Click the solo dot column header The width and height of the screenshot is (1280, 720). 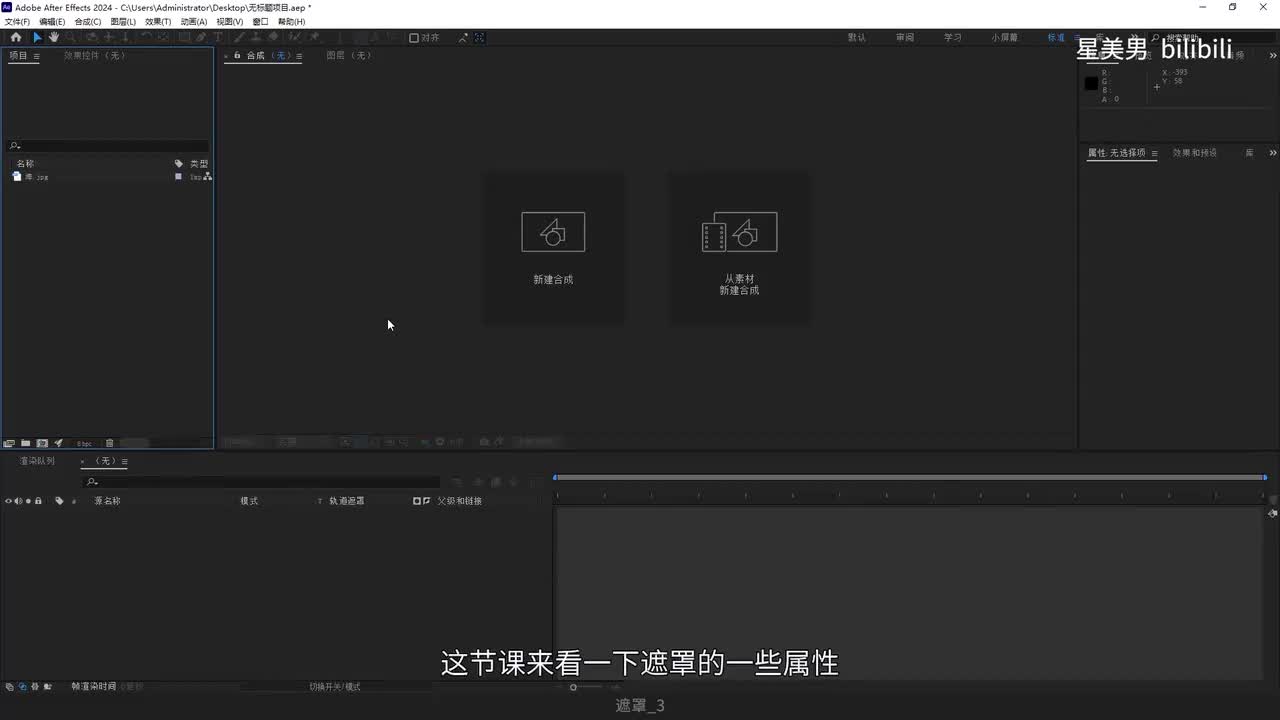[28, 501]
